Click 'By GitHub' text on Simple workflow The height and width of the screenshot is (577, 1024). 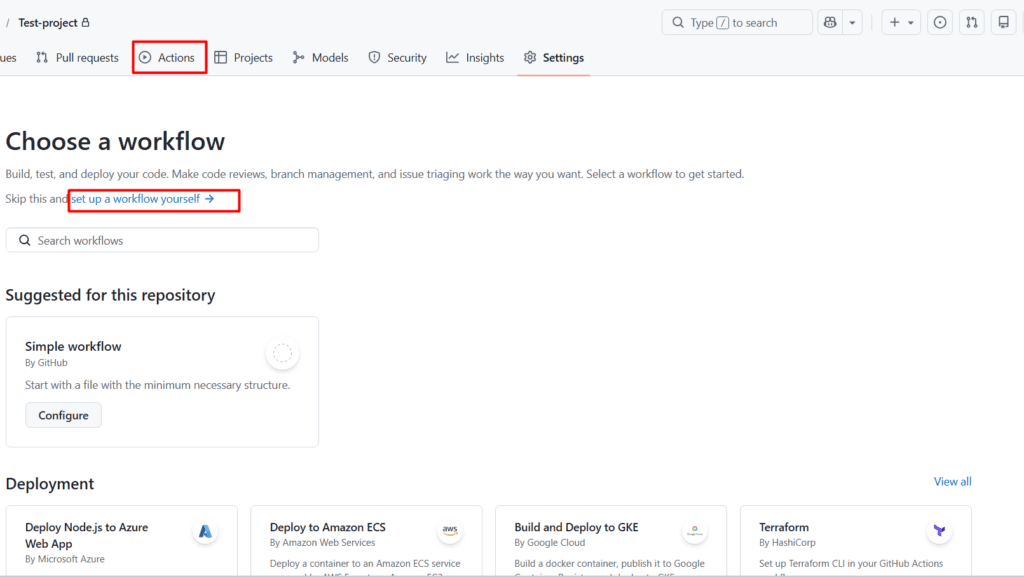[46, 363]
